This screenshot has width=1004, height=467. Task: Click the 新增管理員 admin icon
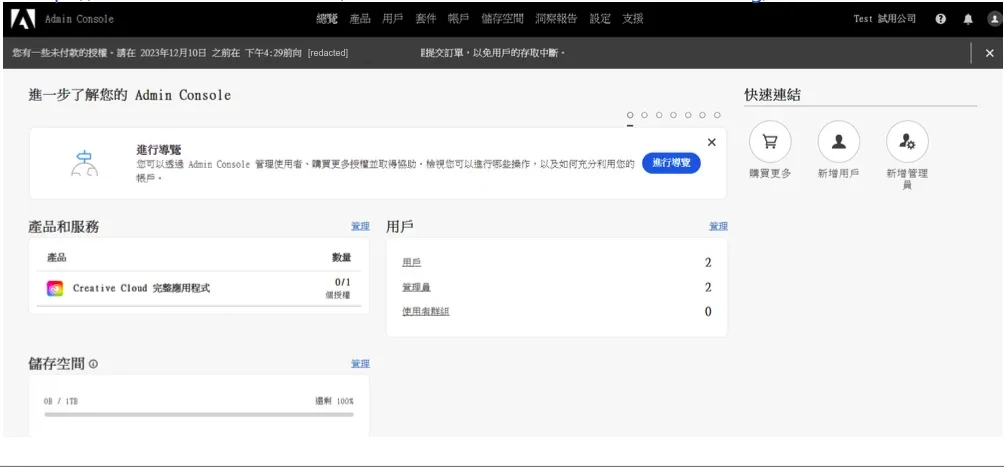(907, 142)
